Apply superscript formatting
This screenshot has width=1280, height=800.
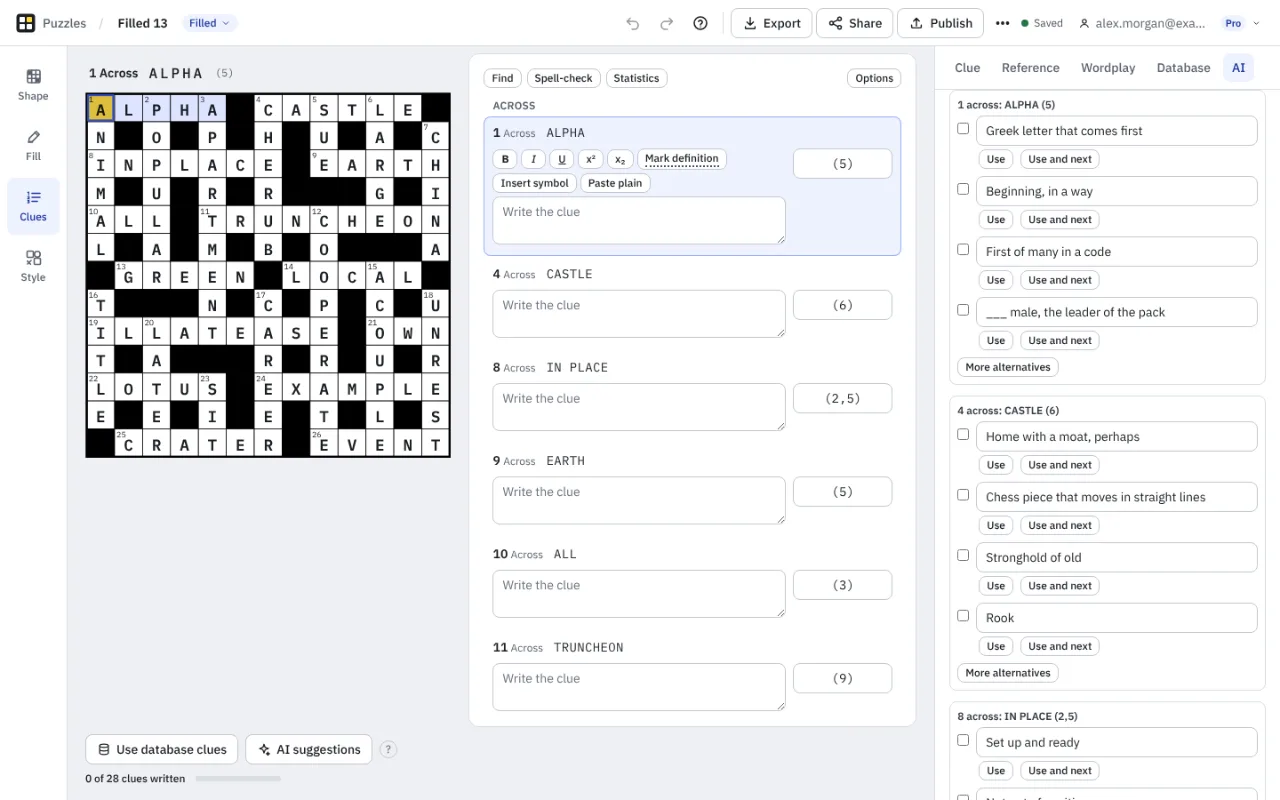(x=591, y=159)
